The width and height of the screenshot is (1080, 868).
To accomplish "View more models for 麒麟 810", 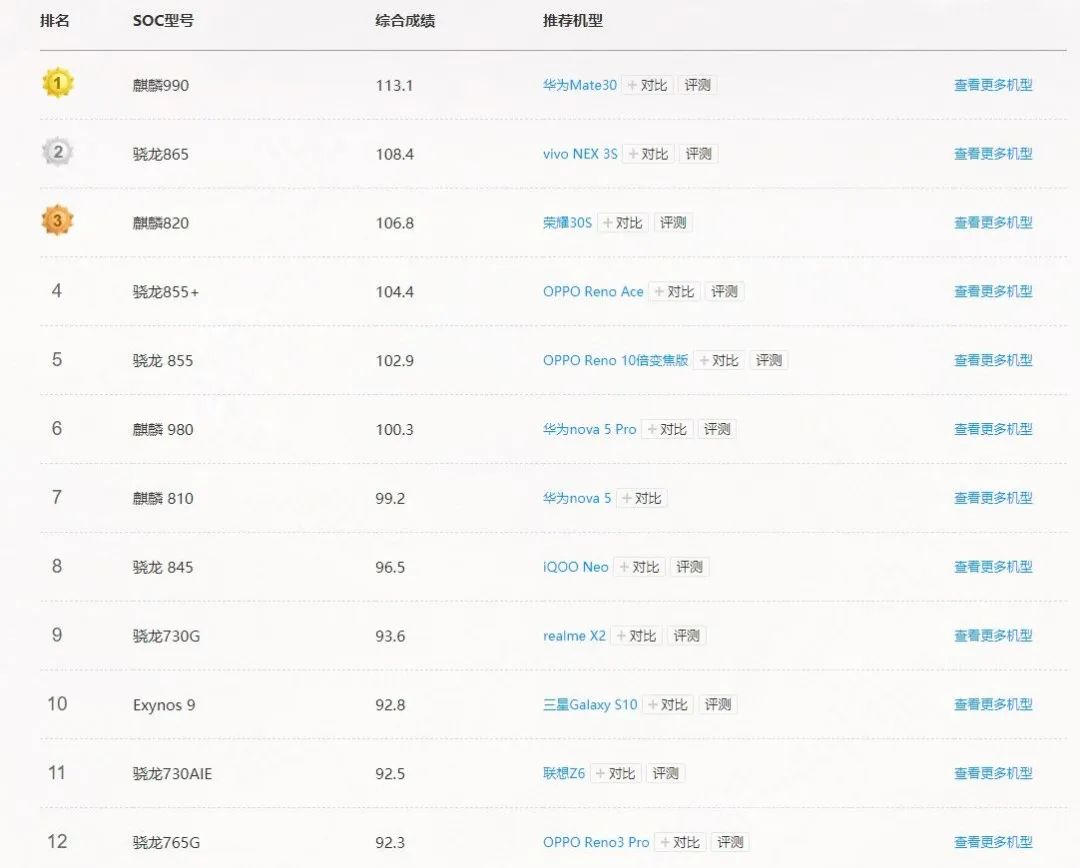I will [993, 498].
